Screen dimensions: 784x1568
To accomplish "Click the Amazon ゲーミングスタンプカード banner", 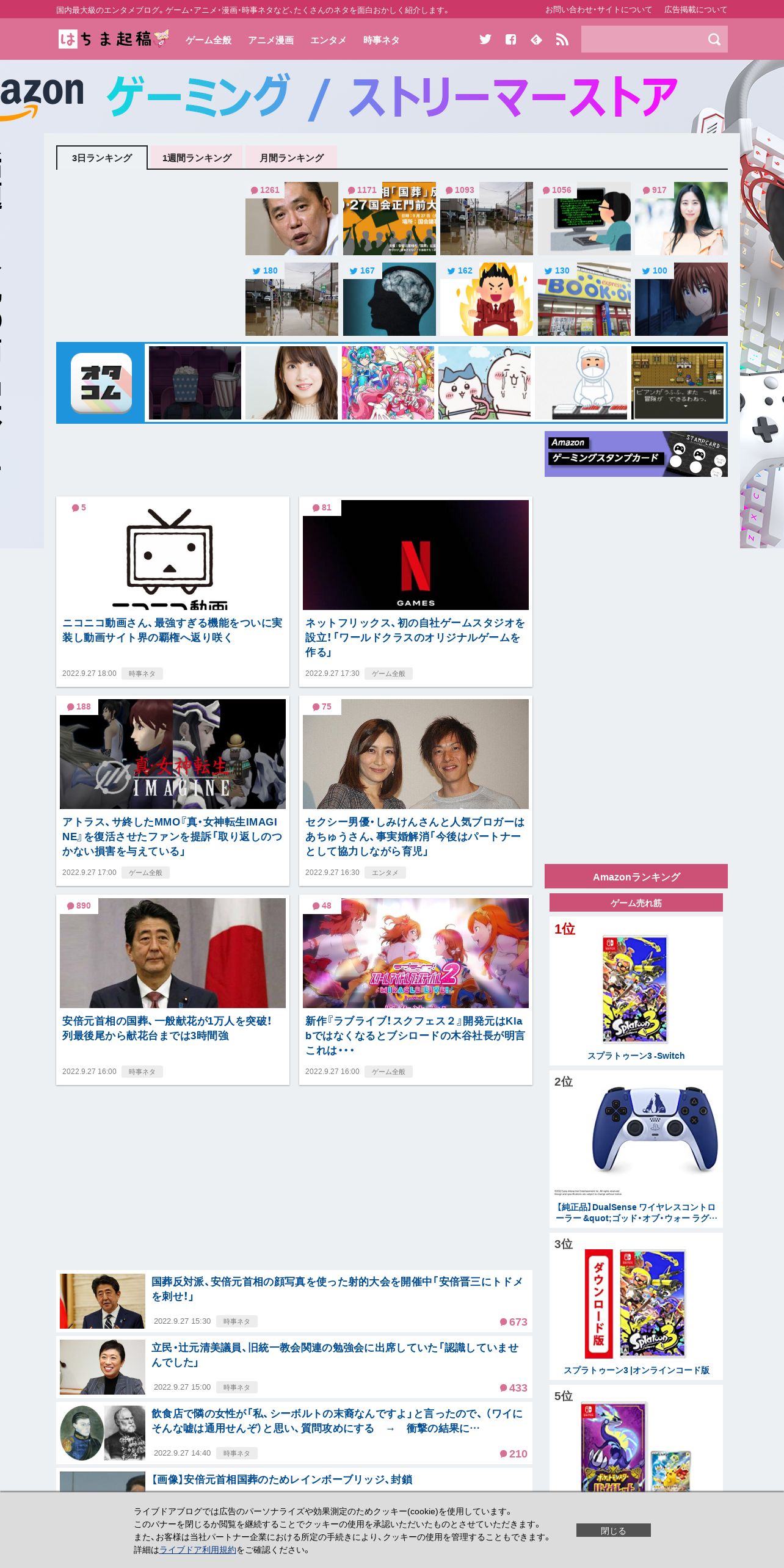I will tap(636, 454).
